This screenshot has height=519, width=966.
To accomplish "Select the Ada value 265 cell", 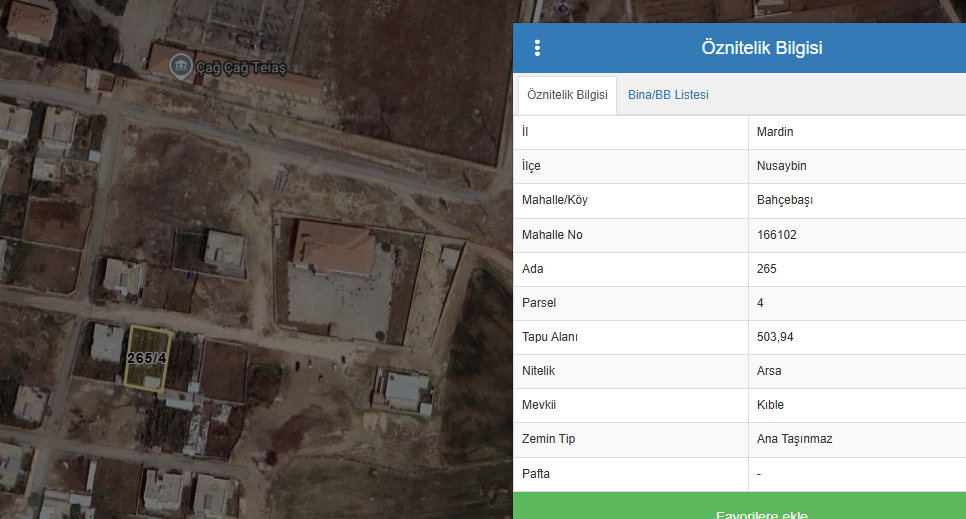I will [x=767, y=269].
